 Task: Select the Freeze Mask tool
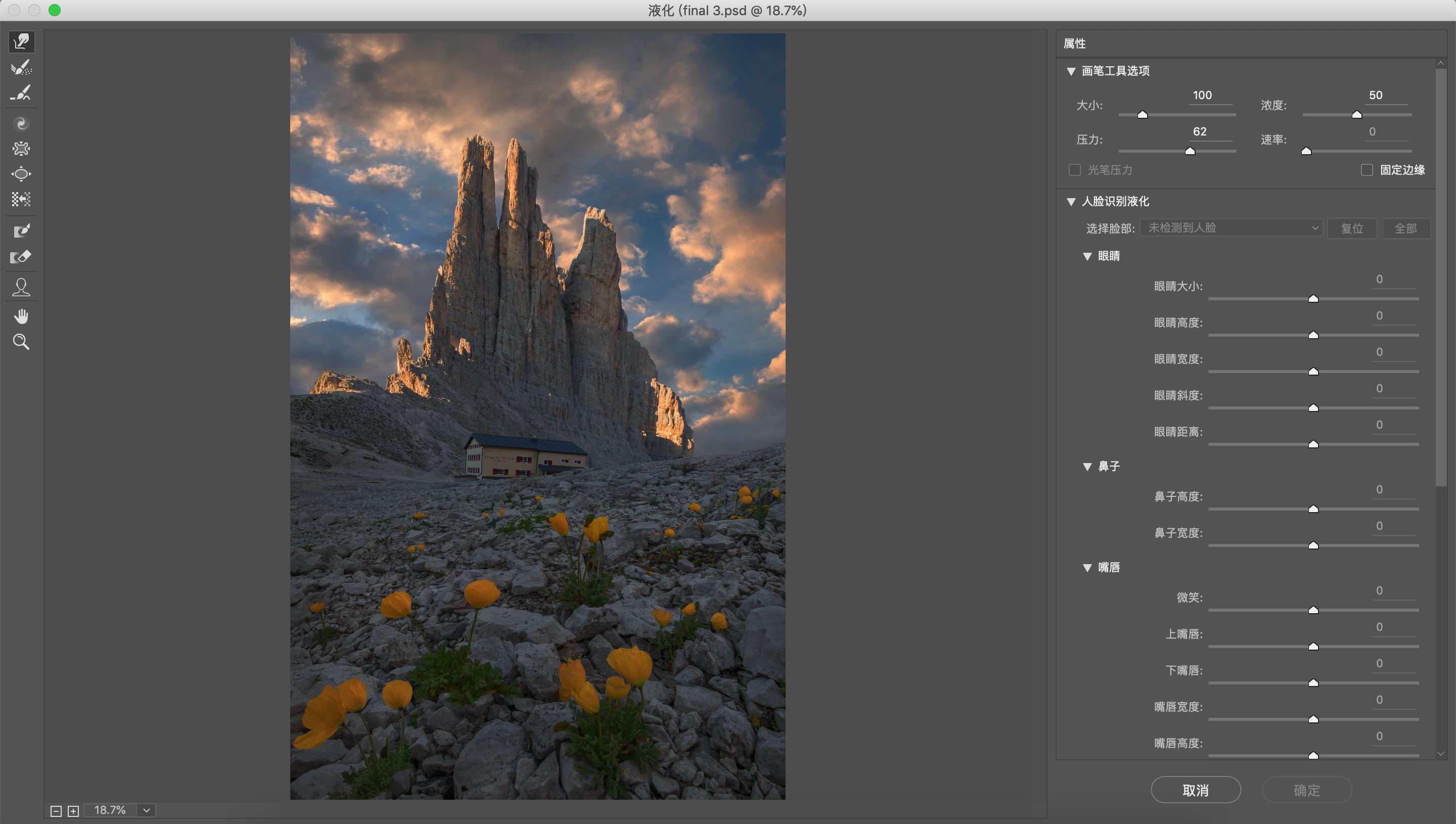pos(22,231)
